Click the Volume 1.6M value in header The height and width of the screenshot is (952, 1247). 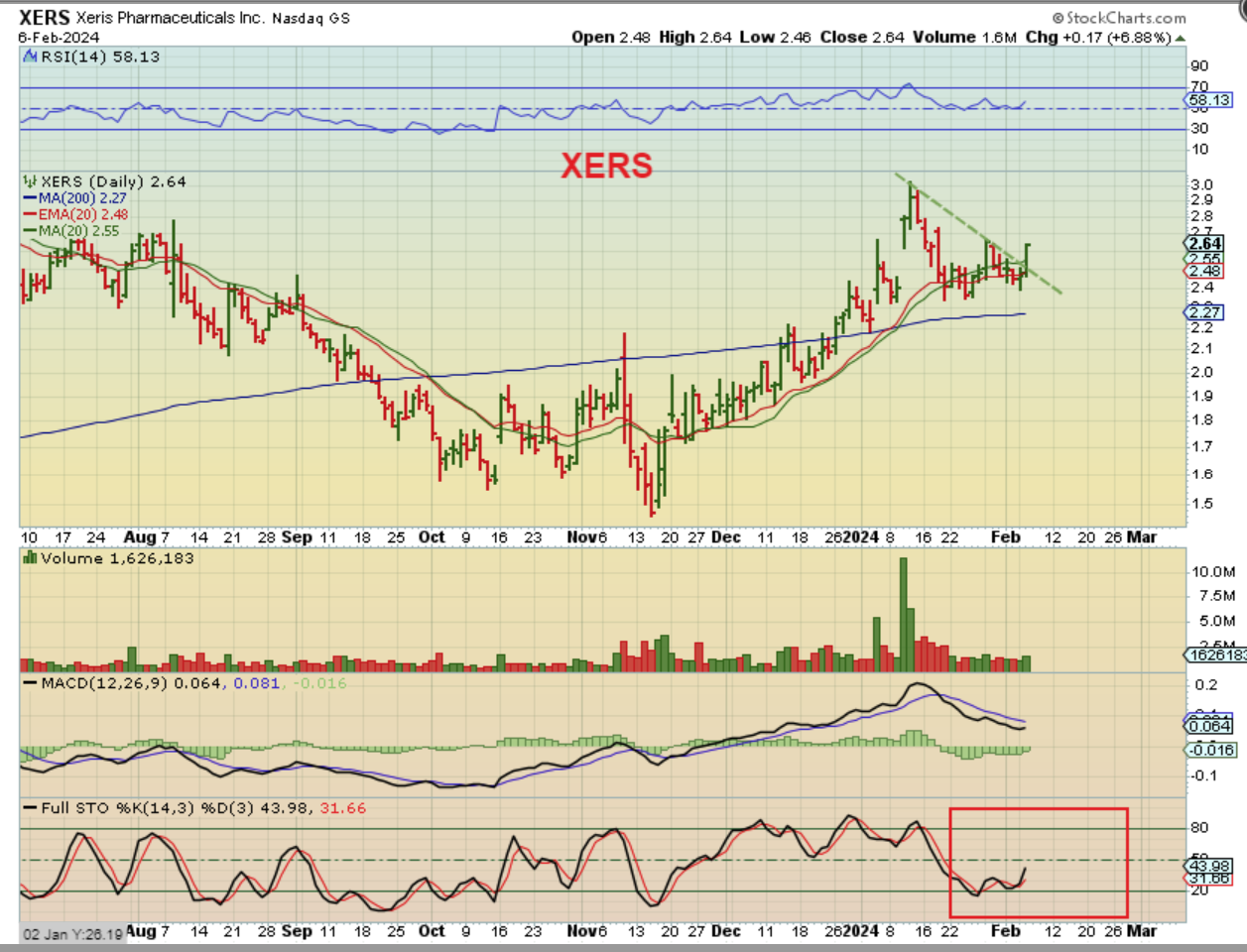(964, 37)
